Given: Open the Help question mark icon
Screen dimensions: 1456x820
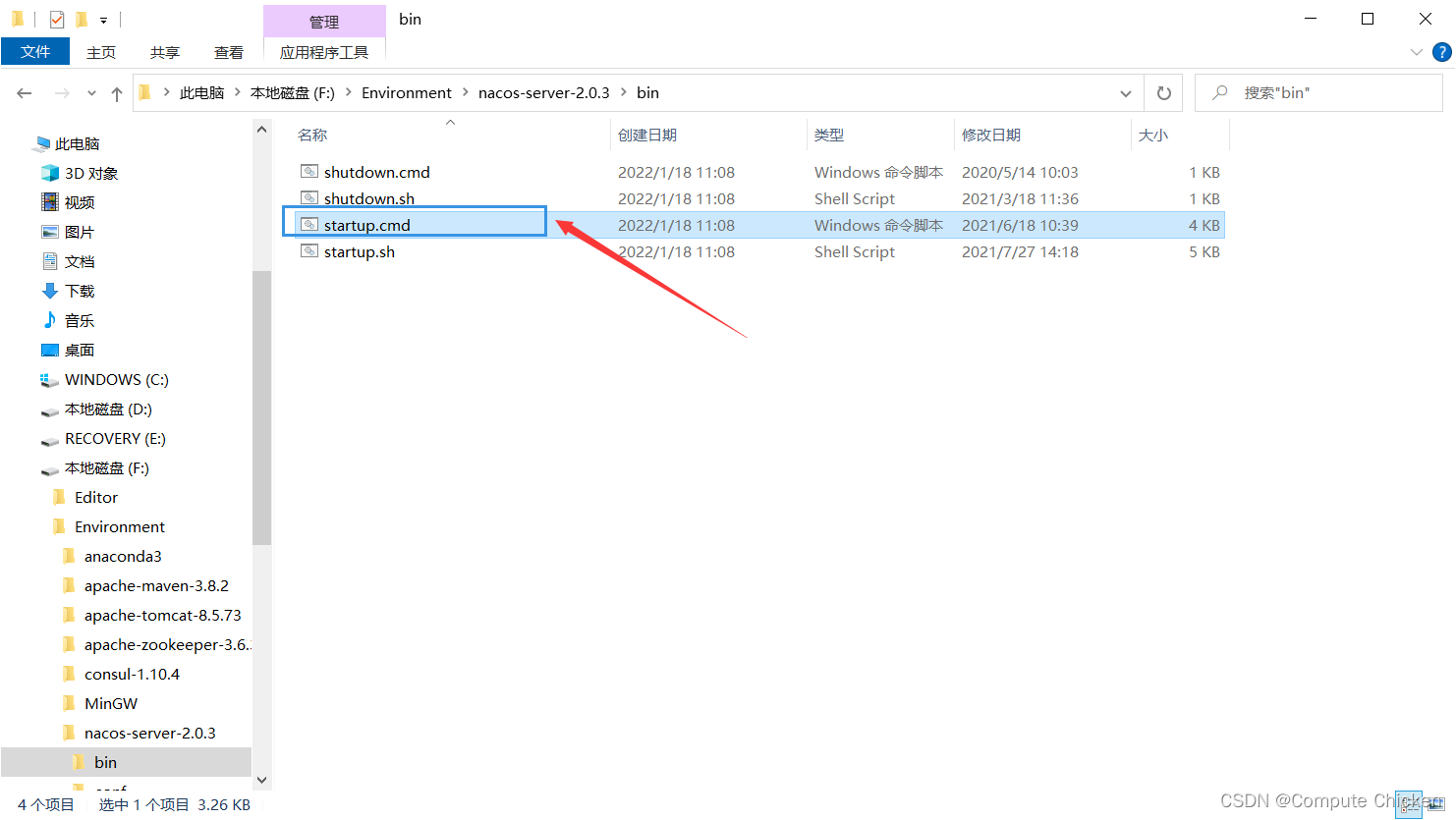Looking at the screenshot, I should click(x=1441, y=52).
